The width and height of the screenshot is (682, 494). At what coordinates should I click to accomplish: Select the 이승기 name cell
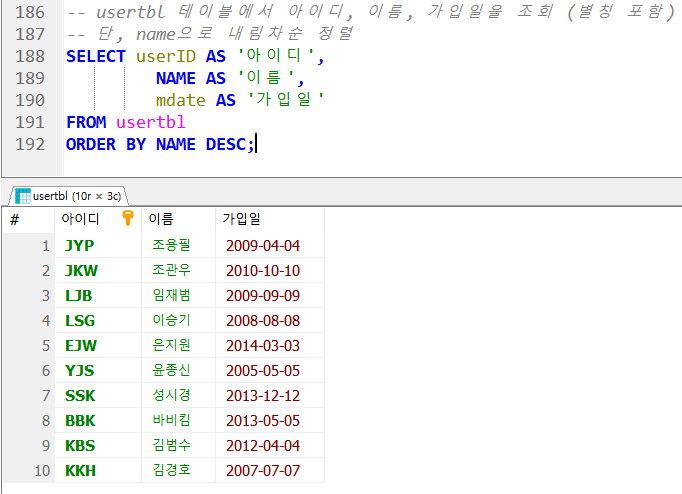tap(178, 320)
